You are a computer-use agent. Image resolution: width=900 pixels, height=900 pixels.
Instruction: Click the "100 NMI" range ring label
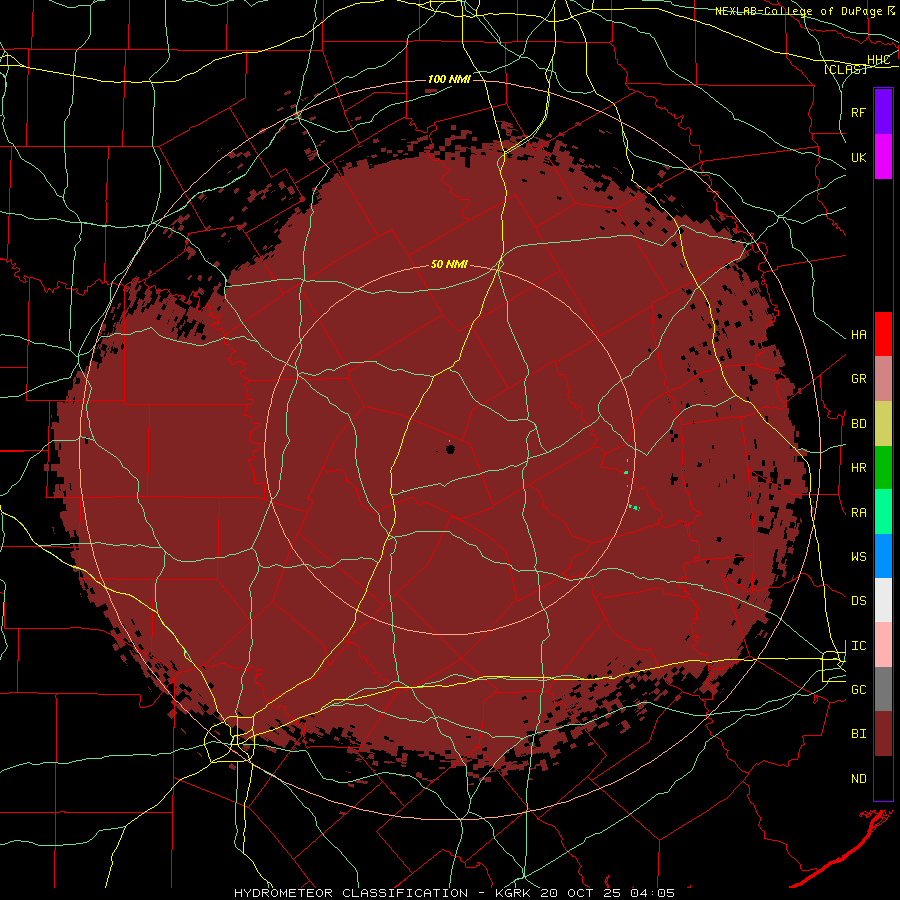tap(449, 79)
